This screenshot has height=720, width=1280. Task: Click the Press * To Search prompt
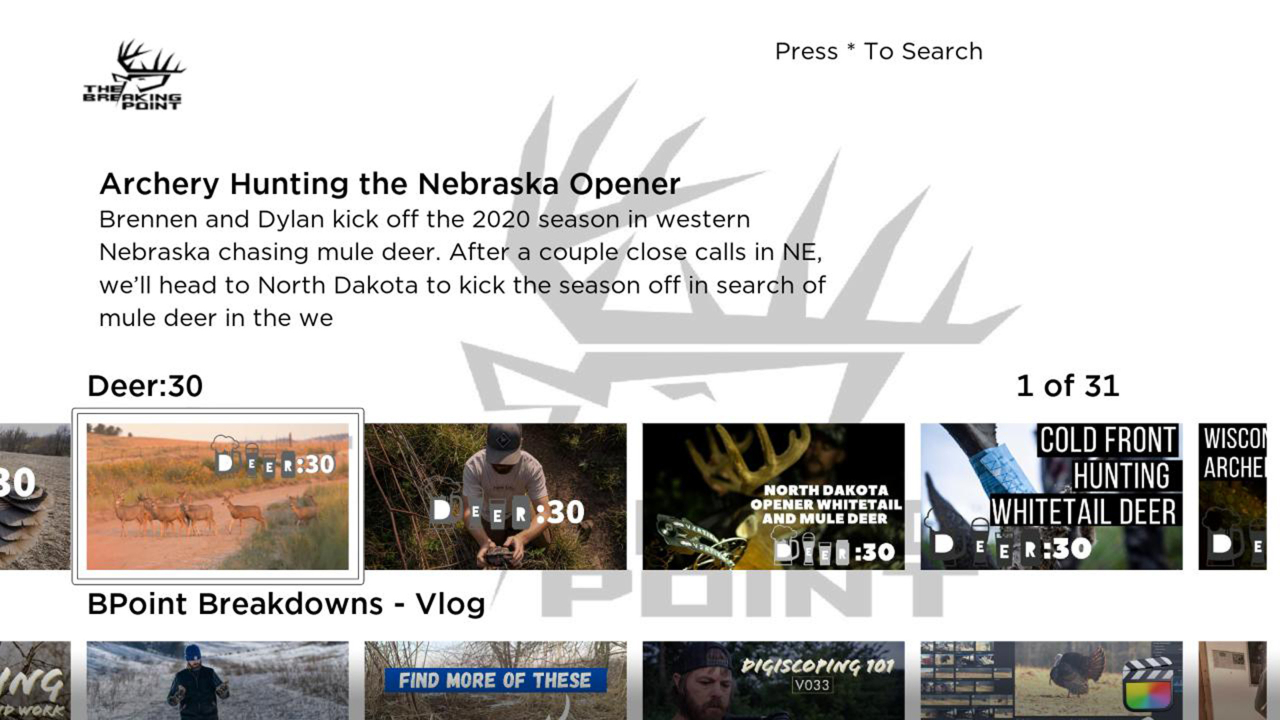click(879, 51)
